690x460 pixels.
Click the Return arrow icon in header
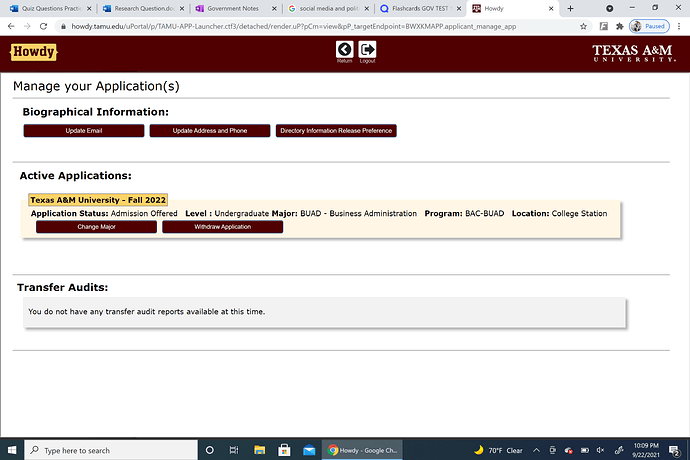(x=345, y=49)
